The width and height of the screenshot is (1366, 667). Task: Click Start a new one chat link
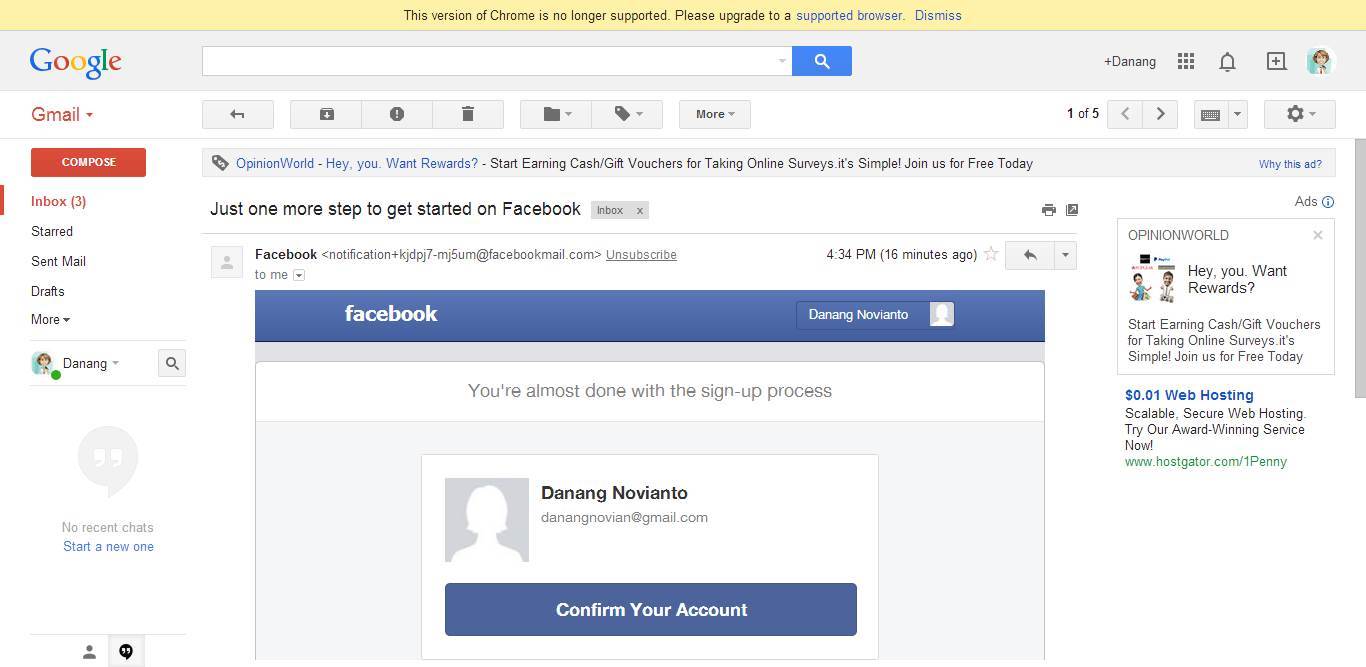tap(108, 547)
